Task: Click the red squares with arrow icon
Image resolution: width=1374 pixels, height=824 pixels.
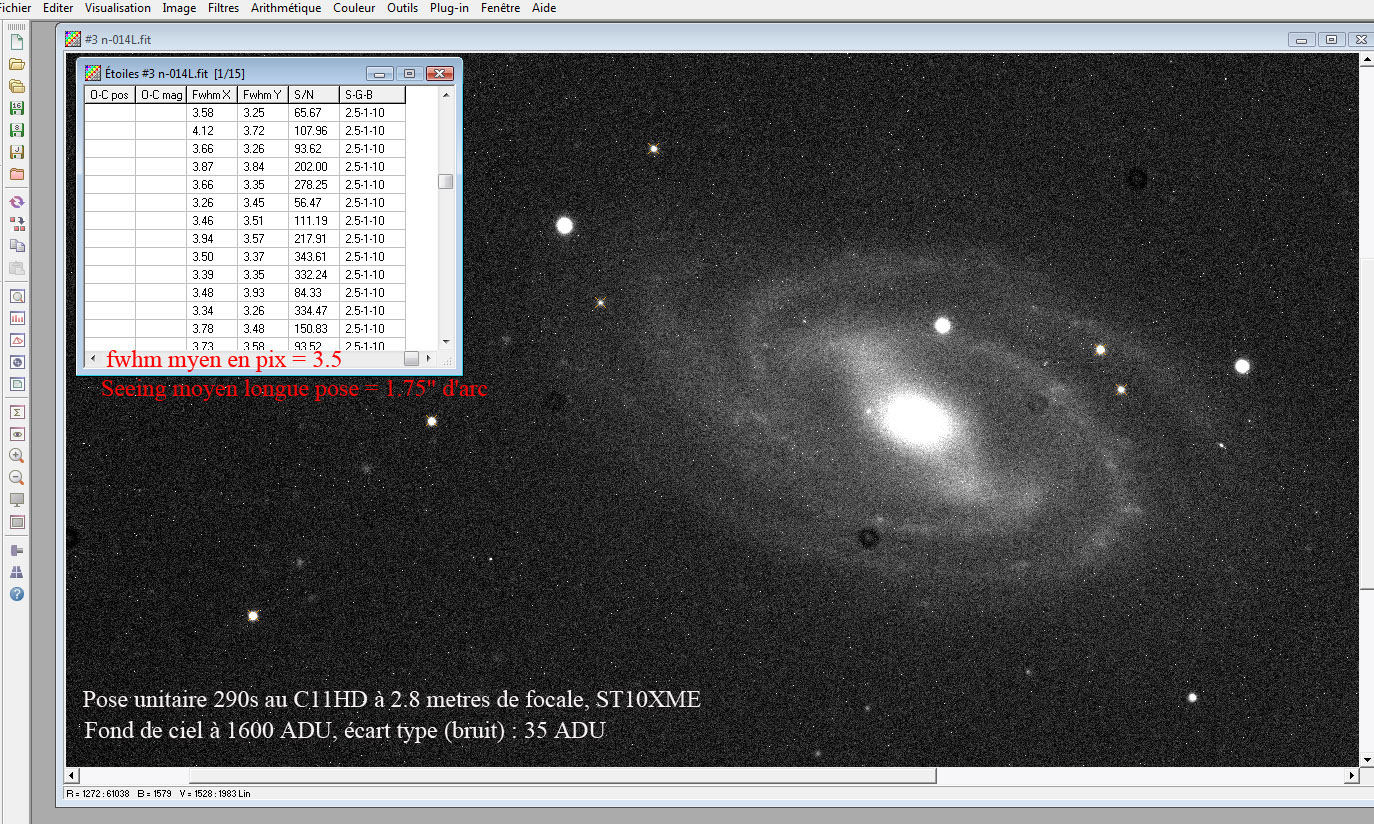Action: tap(17, 224)
